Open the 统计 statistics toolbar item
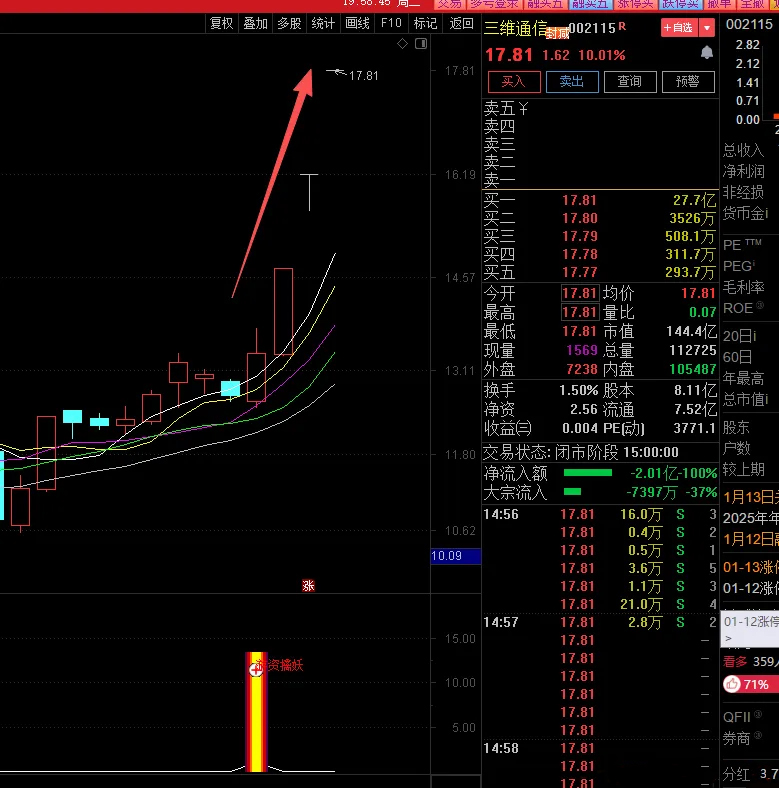 [323, 23]
